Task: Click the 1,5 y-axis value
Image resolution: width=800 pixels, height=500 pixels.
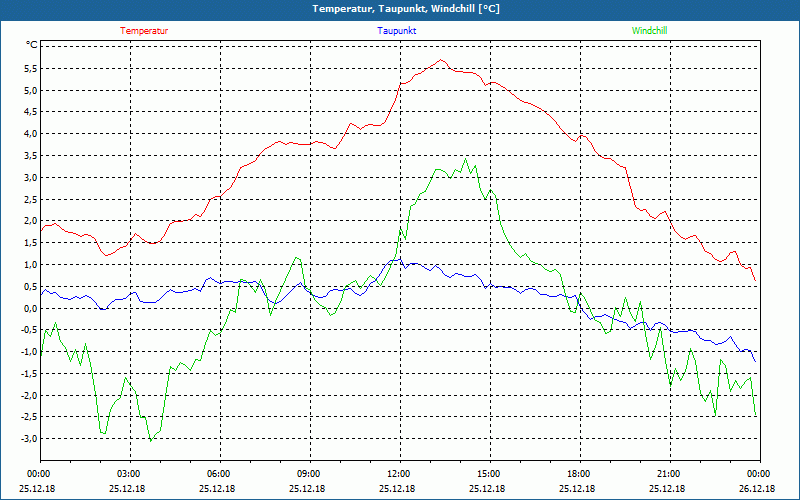Action: [32, 243]
